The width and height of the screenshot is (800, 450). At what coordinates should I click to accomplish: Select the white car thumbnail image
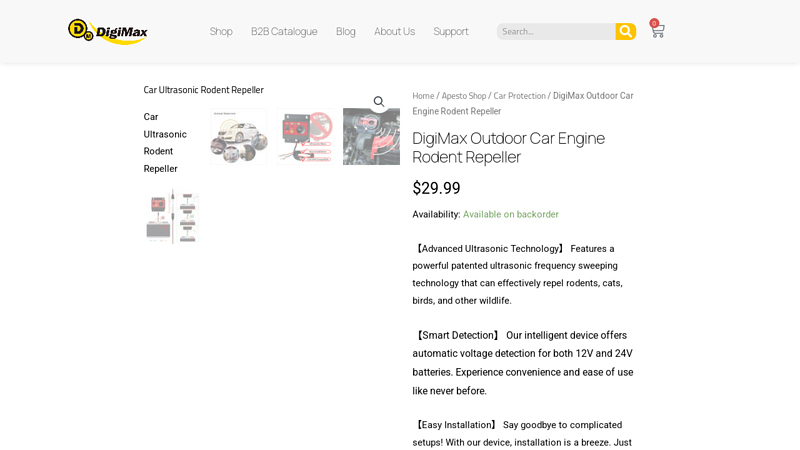click(239, 136)
